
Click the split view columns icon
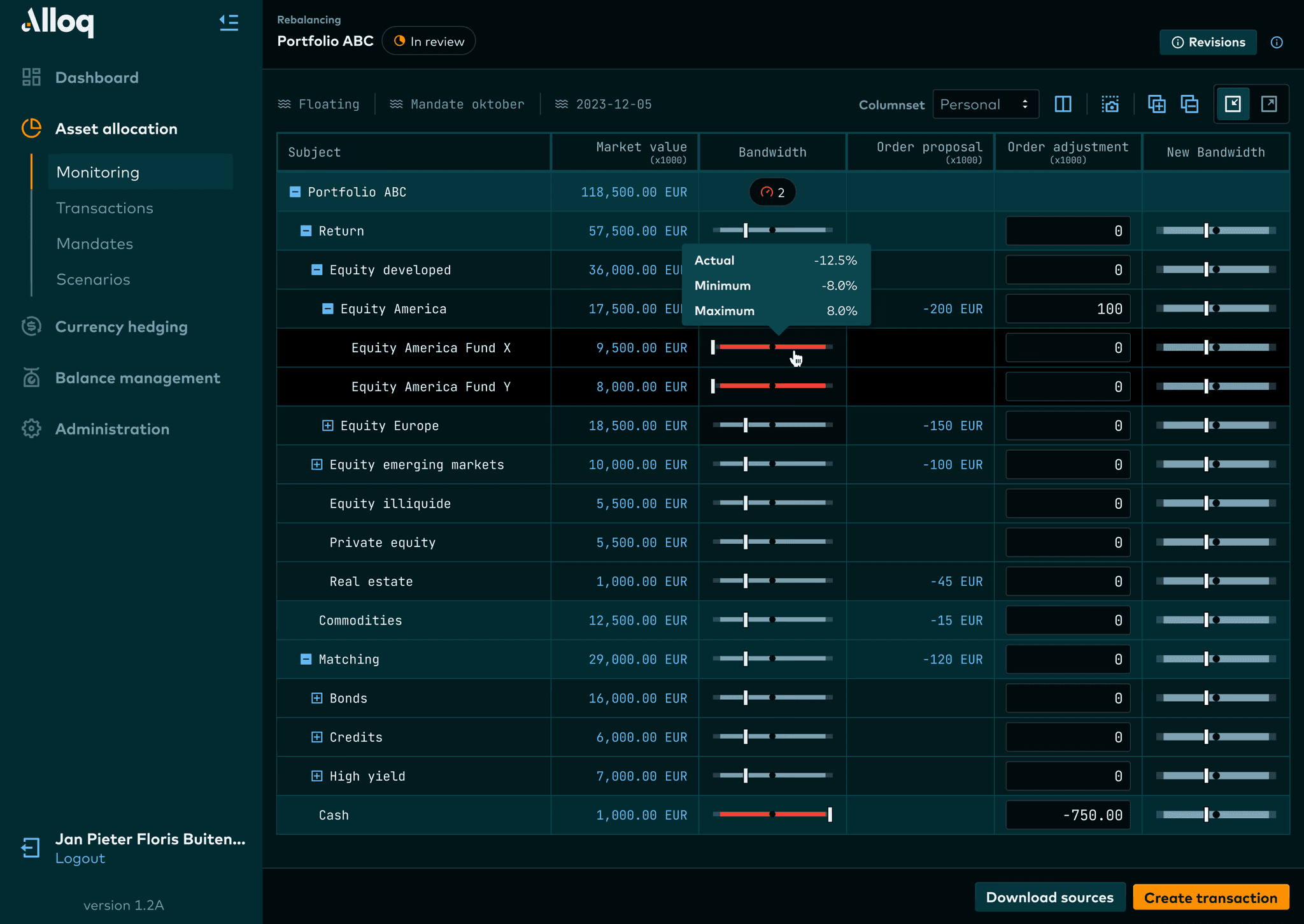(1063, 104)
